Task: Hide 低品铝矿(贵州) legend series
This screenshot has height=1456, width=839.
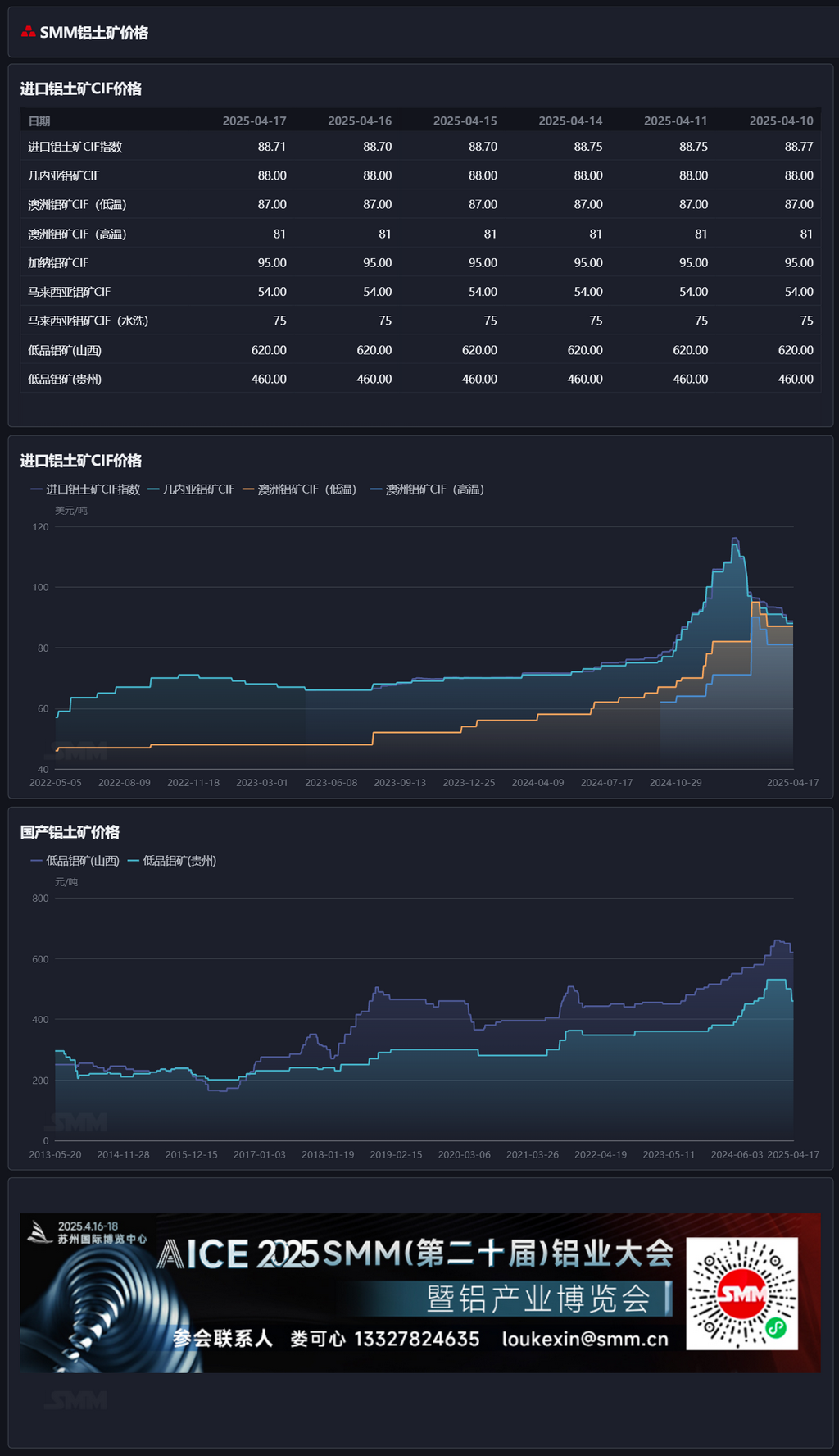Action: coord(172,861)
